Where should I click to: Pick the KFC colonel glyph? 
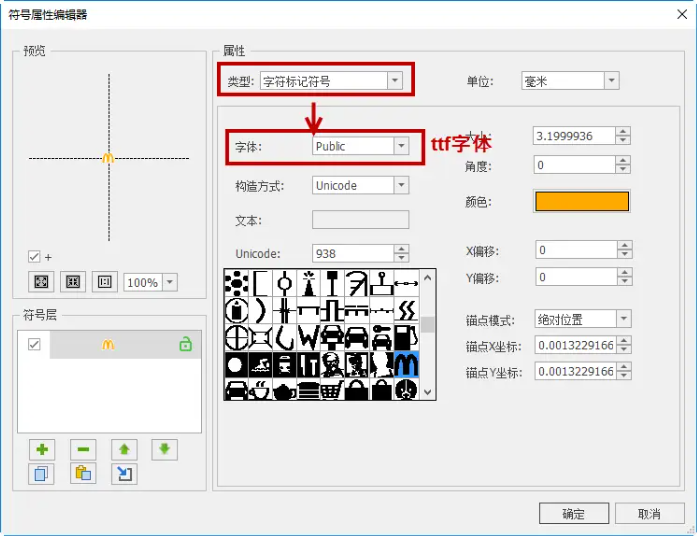click(333, 364)
